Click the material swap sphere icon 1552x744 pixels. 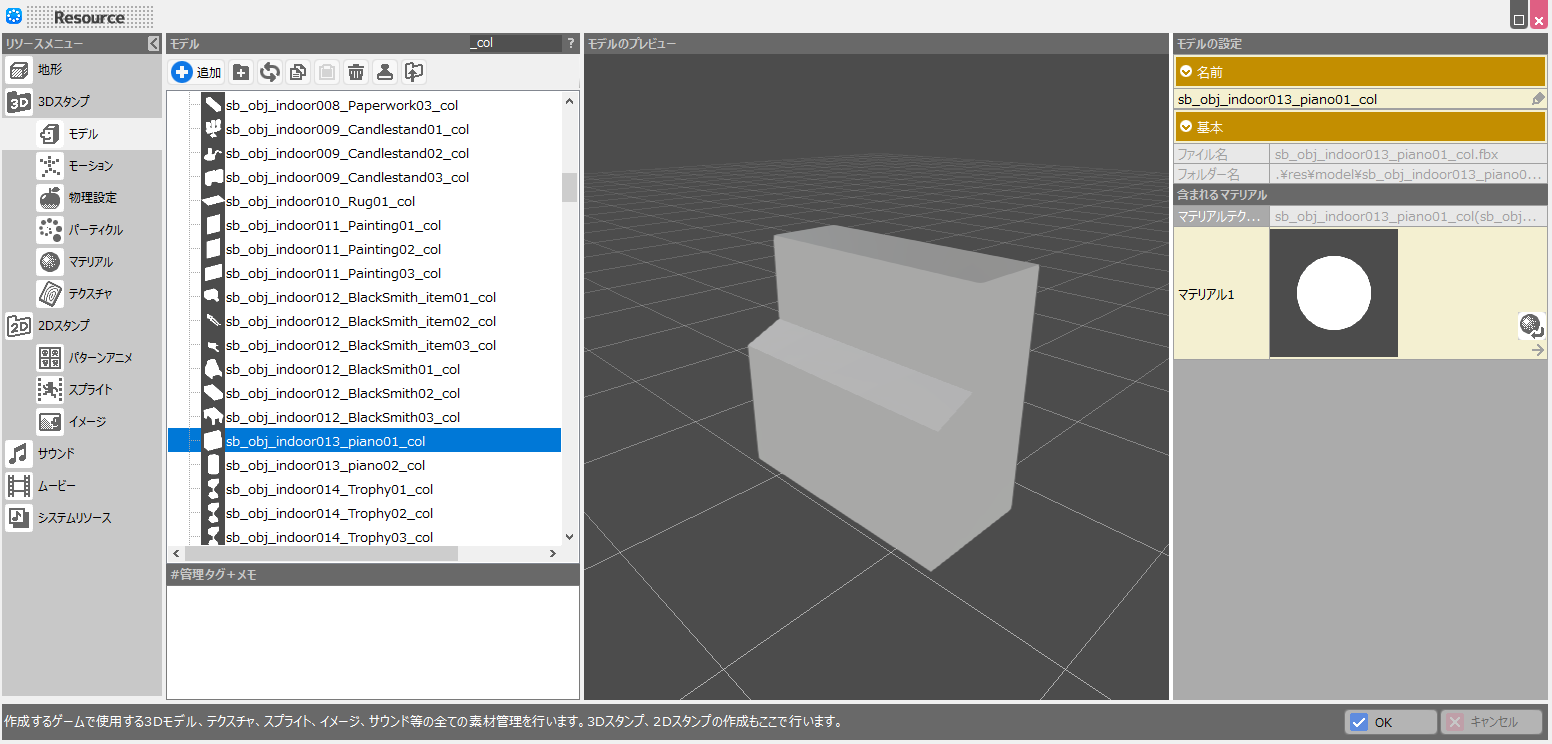(x=1530, y=325)
